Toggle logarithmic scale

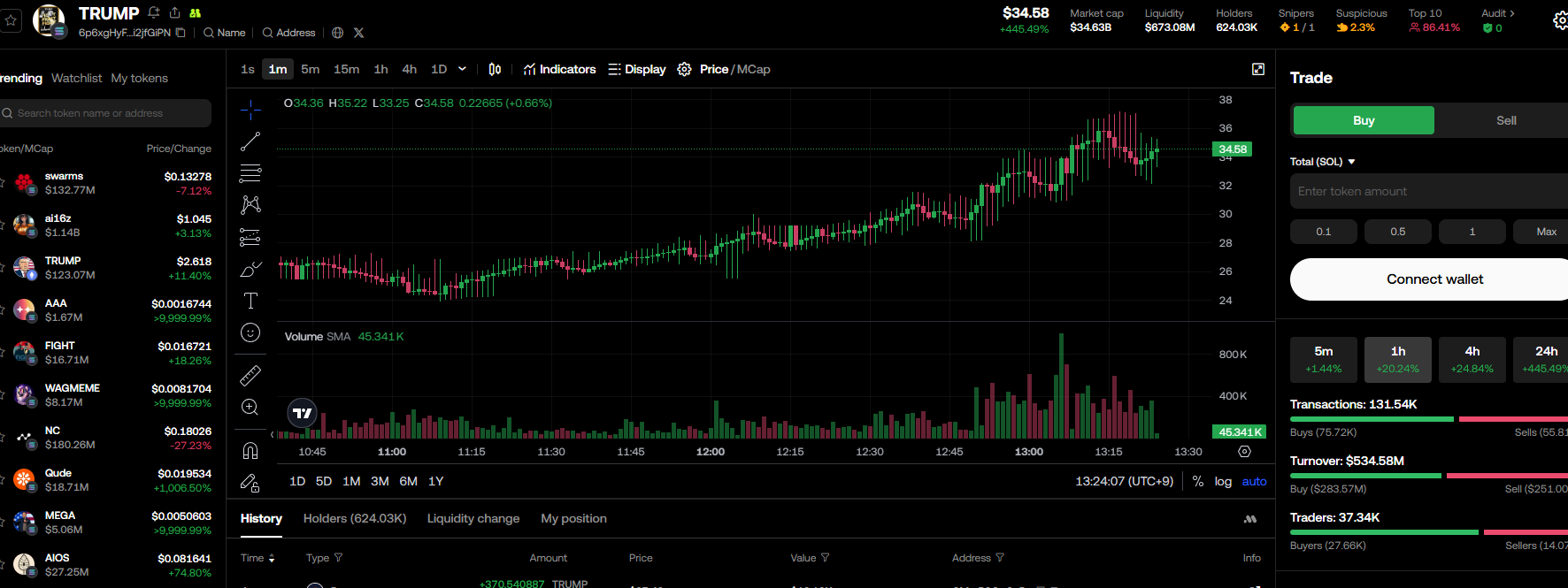[1223, 481]
